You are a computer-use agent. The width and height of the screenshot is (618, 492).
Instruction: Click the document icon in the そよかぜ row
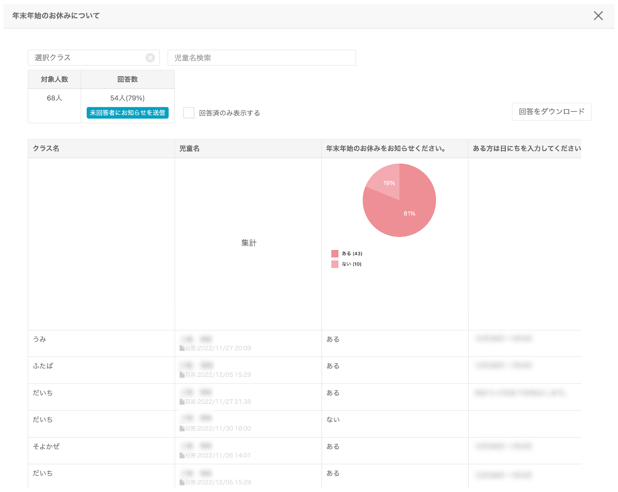coord(182,455)
